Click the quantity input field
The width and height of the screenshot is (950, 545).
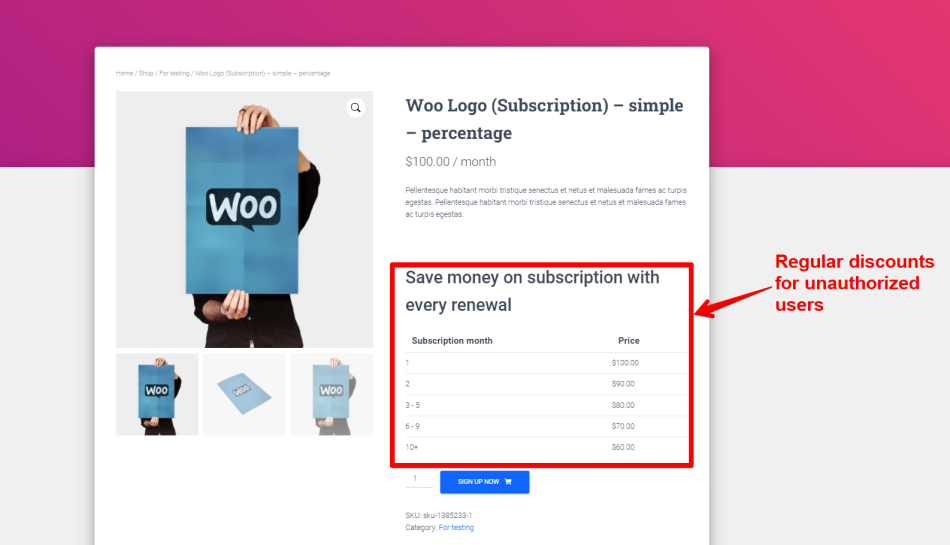click(419, 479)
